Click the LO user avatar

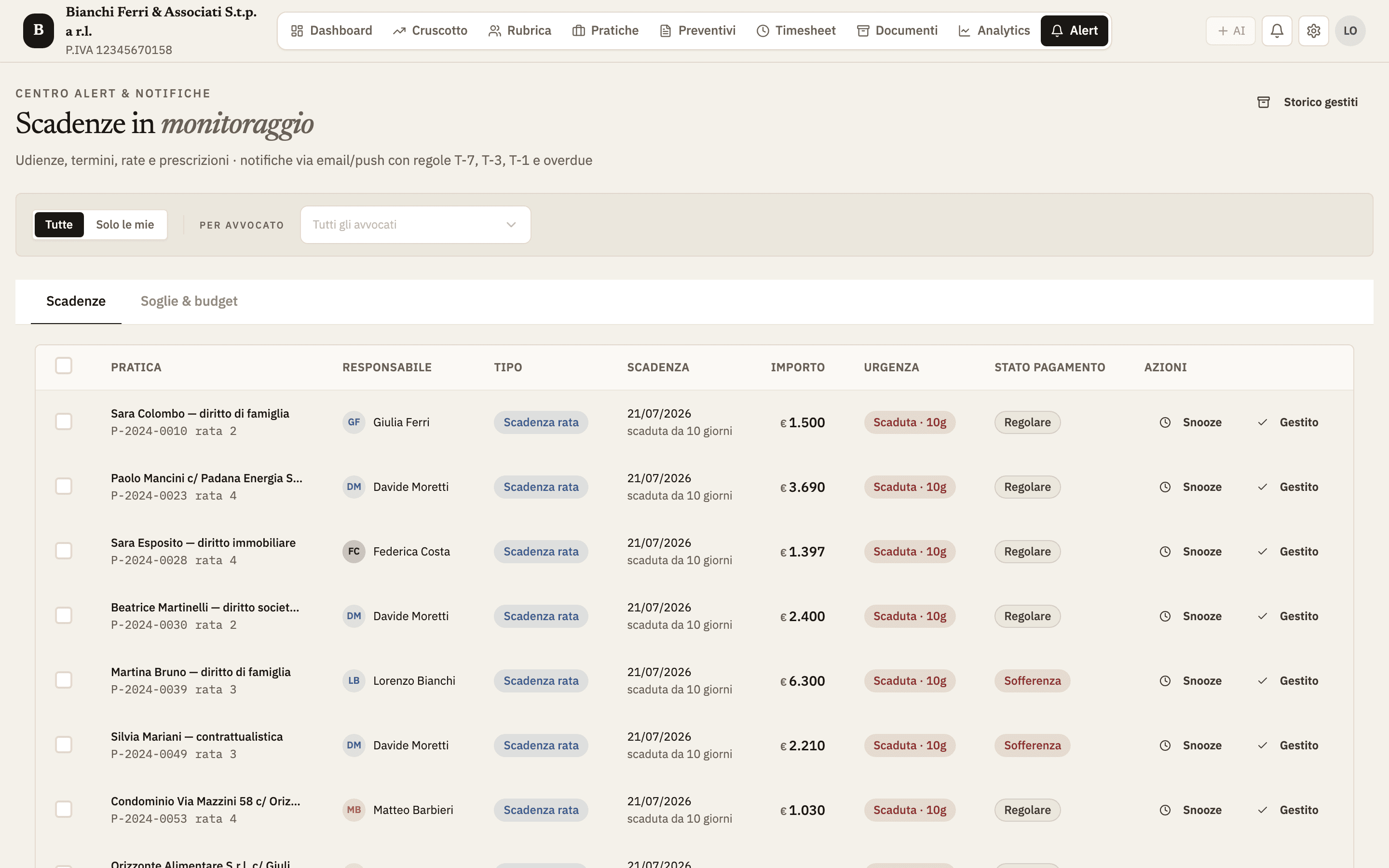point(1350,30)
